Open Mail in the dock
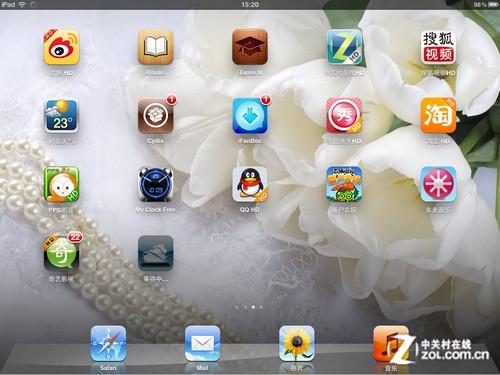Viewport: 500px width, 375px height. 203,344
